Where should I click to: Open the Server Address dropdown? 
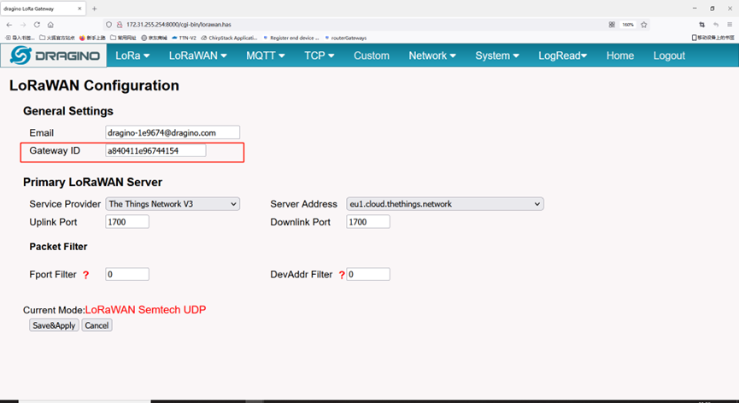tap(445, 204)
